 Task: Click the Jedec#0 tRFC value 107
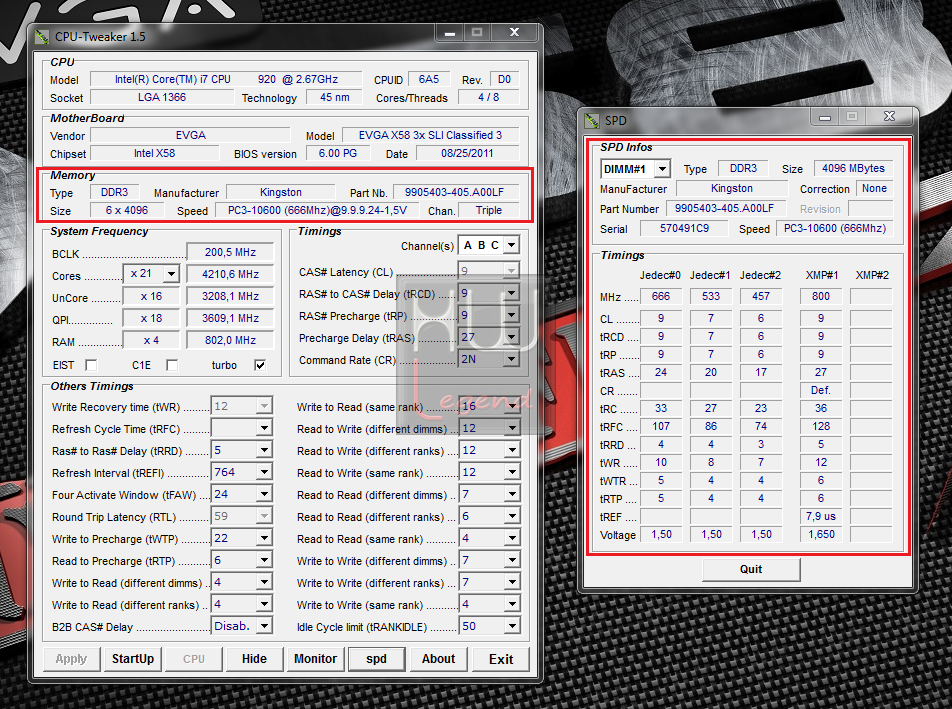coord(661,426)
